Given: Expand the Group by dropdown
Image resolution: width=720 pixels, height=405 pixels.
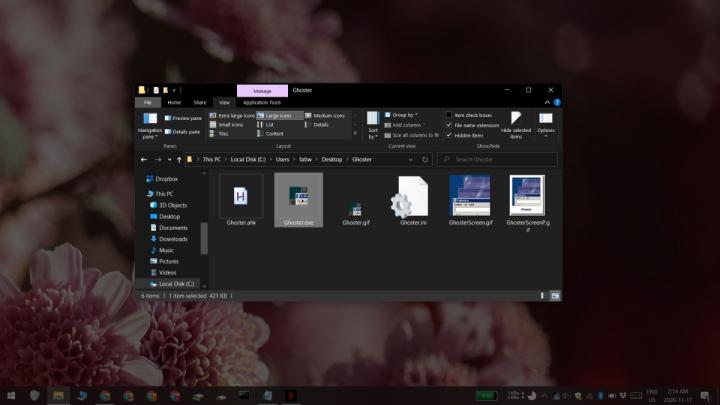Looking at the screenshot, I should pos(405,115).
